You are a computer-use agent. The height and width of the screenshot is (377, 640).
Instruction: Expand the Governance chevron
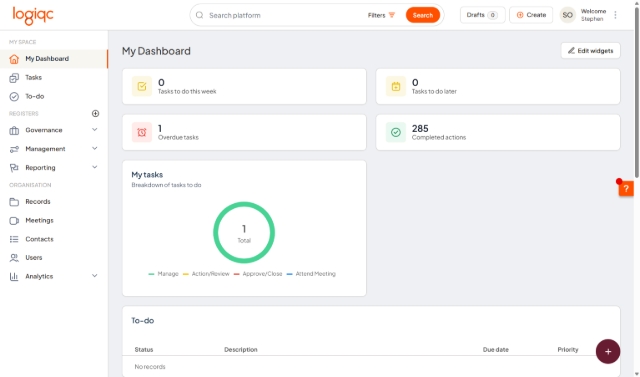pos(95,130)
